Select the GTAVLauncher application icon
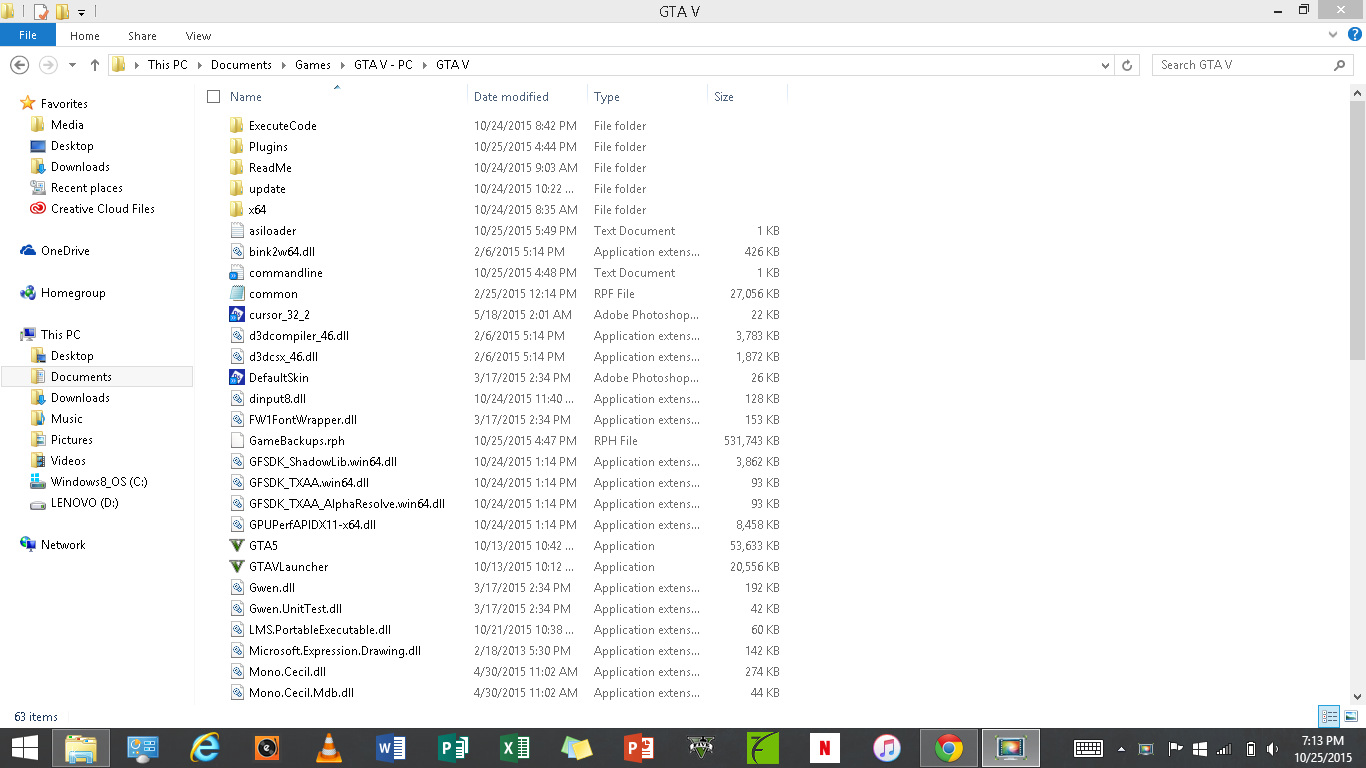This screenshot has width=1366, height=768. coord(237,567)
